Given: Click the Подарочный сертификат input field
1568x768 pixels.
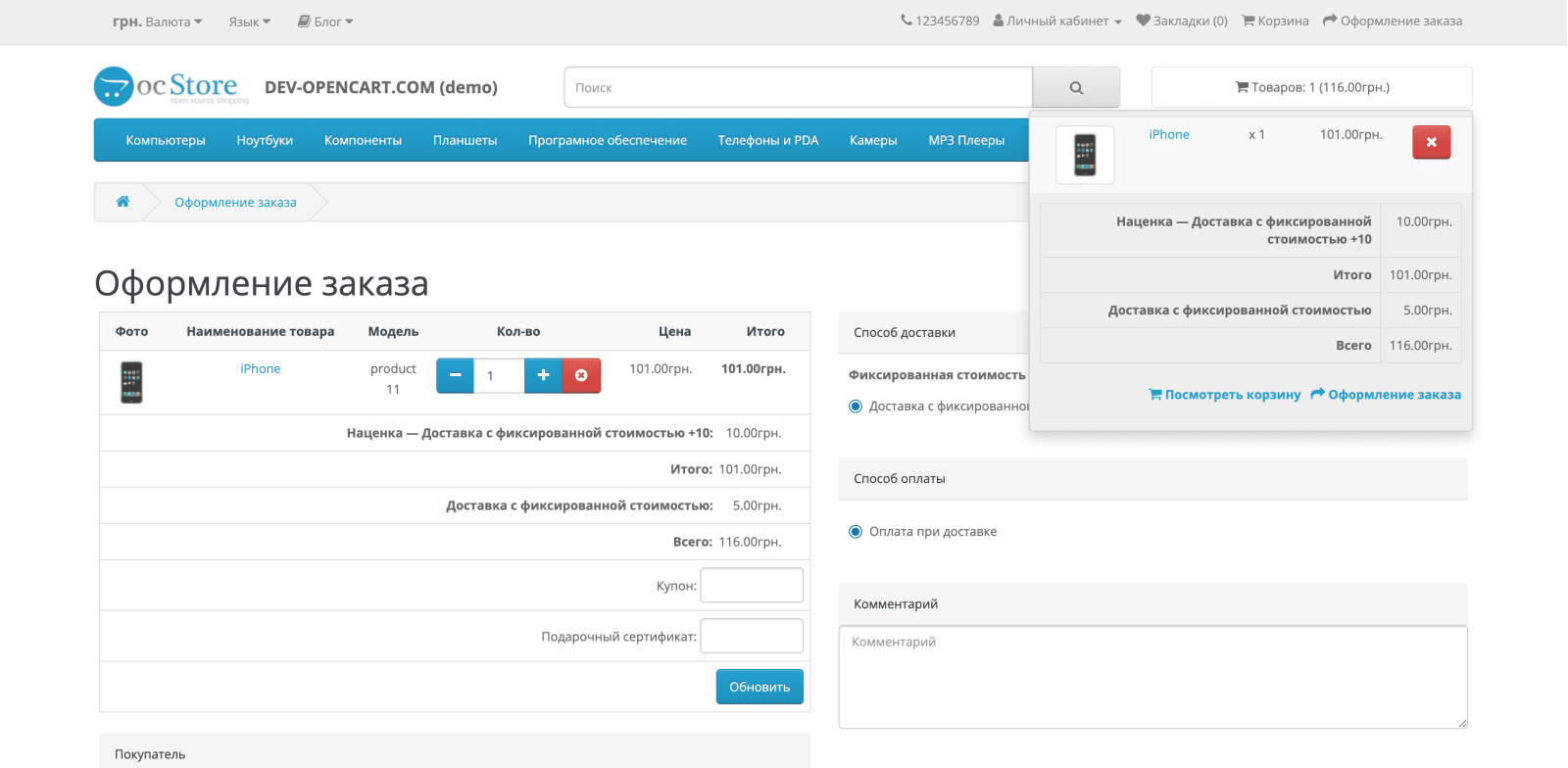Looking at the screenshot, I should click(x=752, y=636).
